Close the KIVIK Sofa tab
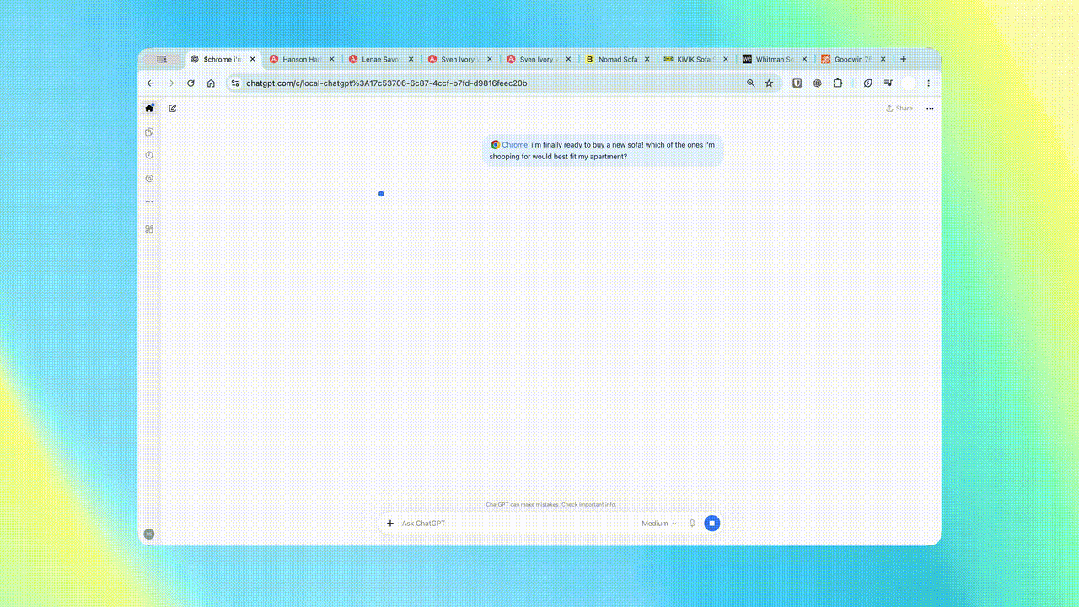Image resolution: width=1079 pixels, height=607 pixels. point(725,59)
